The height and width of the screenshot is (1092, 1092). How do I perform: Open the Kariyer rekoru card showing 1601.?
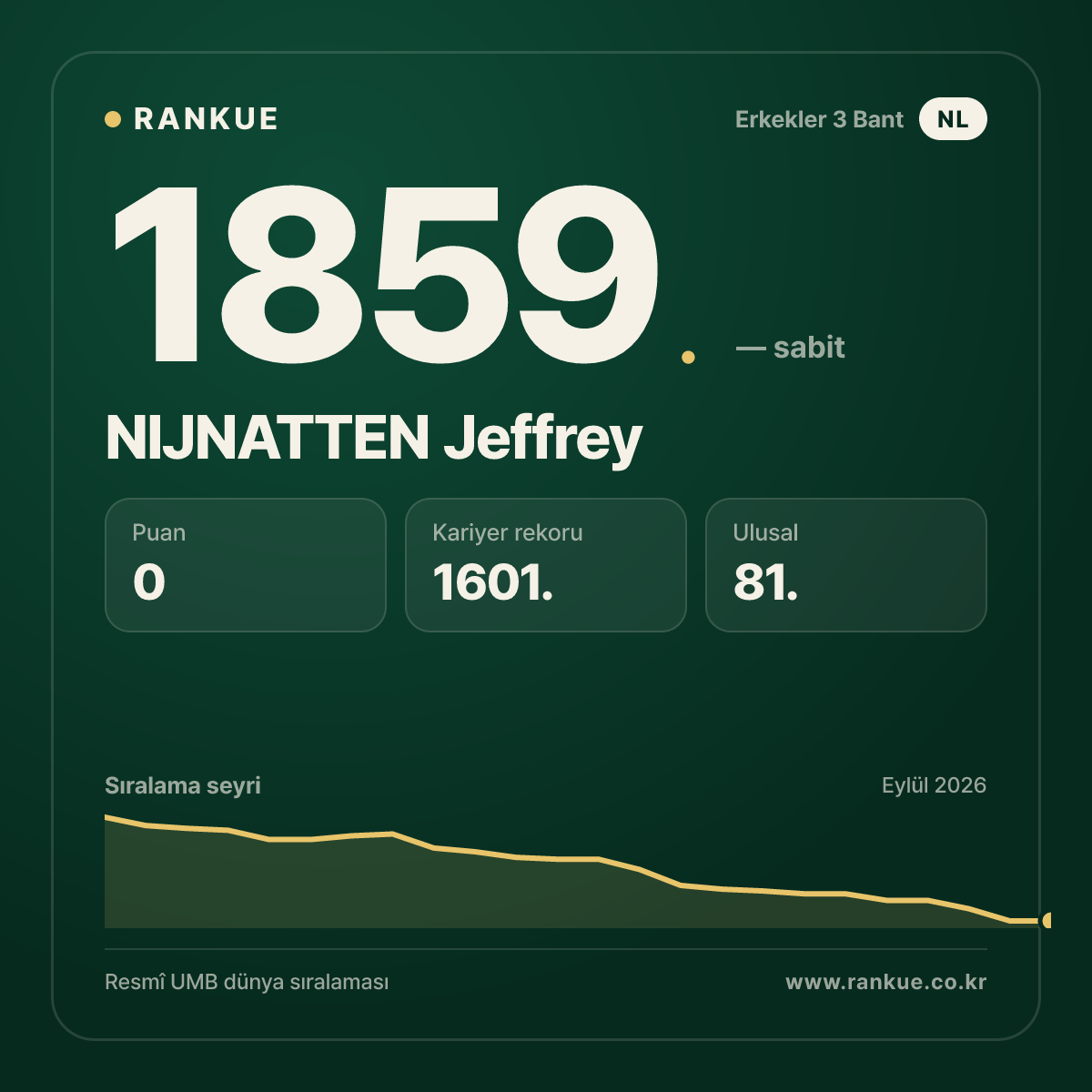click(x=546, y=565)
